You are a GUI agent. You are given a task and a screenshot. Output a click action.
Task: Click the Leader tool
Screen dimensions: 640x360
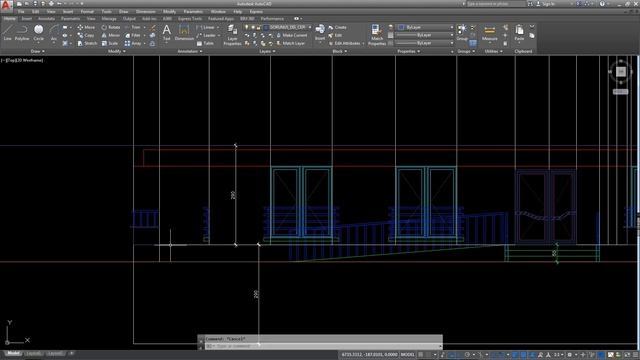point(206,36)
